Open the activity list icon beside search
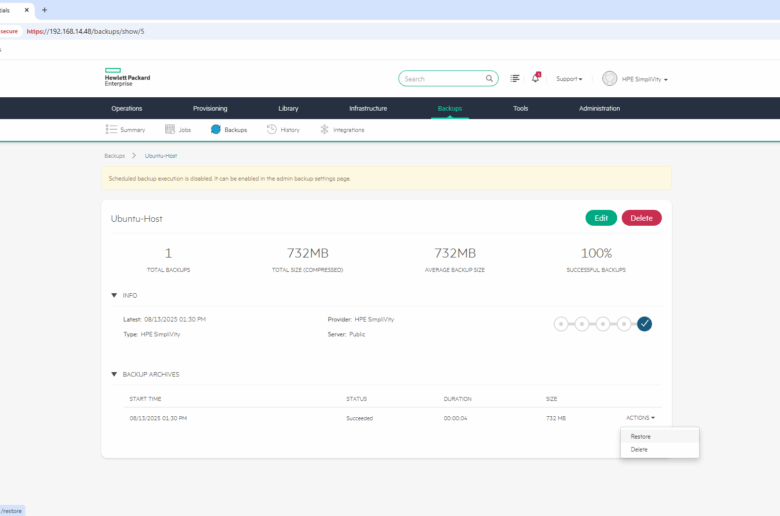The width and height of the screenshot is (780, 516). (515, 78)
